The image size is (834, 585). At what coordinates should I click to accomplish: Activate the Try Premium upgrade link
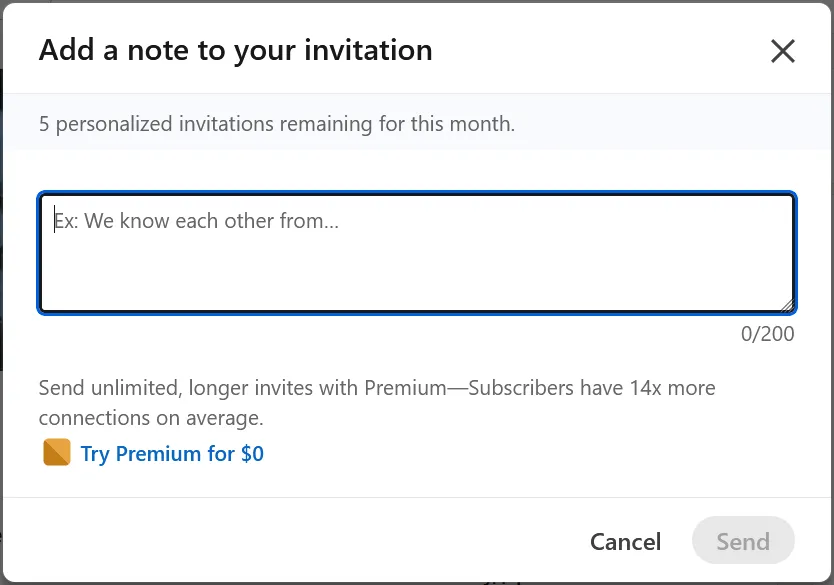(x=172, y=453)
